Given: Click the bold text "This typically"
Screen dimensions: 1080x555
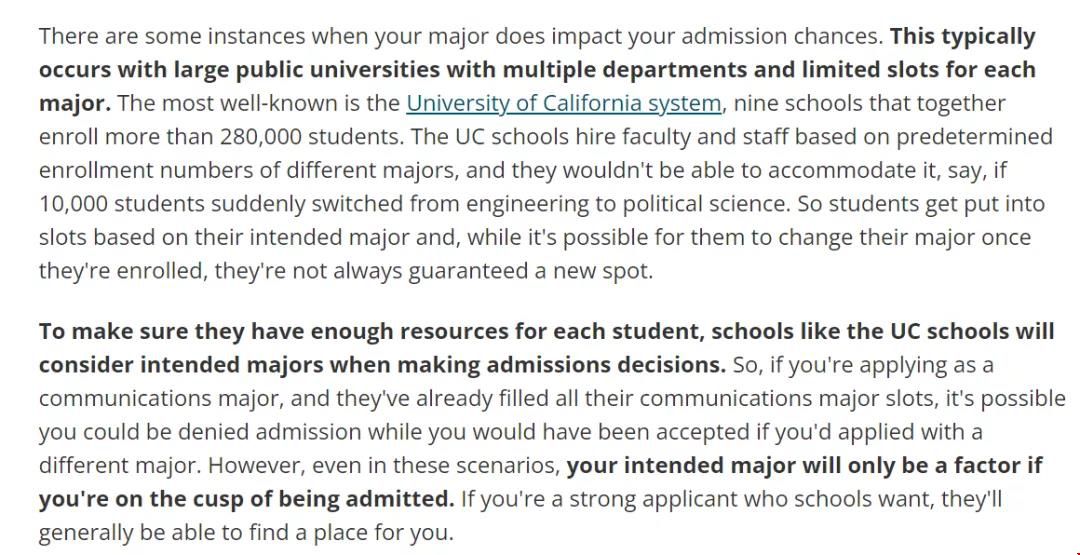Looking at the screenshot, I should tap(963, 36).
